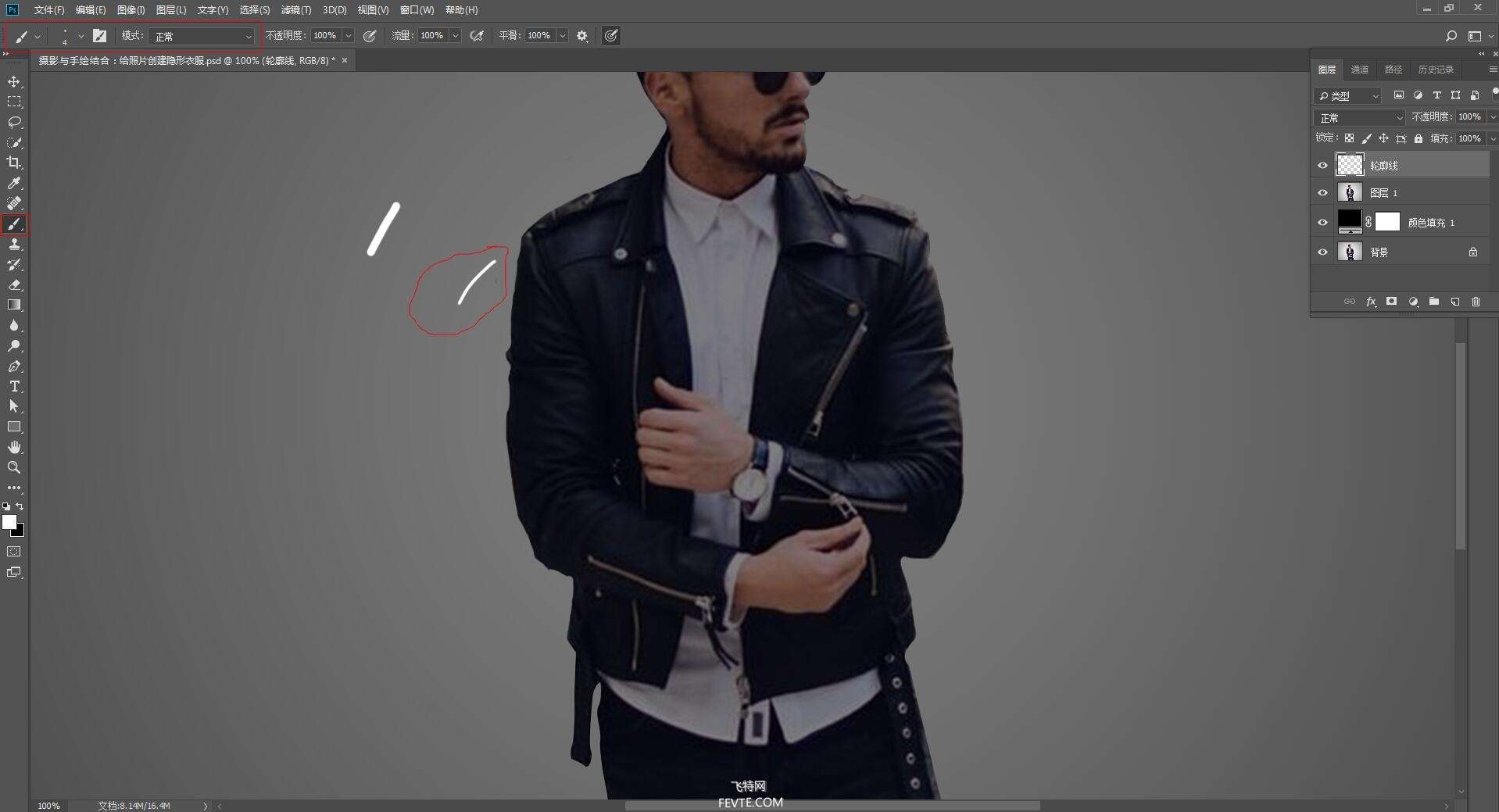Select the Move tool
This screenshot has height=812, width=1499.
pyautogui.click(x=14, y=82)
